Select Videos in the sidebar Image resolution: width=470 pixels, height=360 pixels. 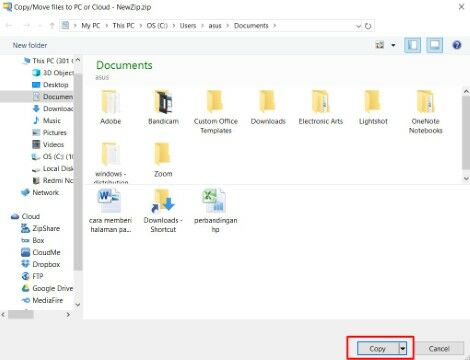tap(48, 145)
